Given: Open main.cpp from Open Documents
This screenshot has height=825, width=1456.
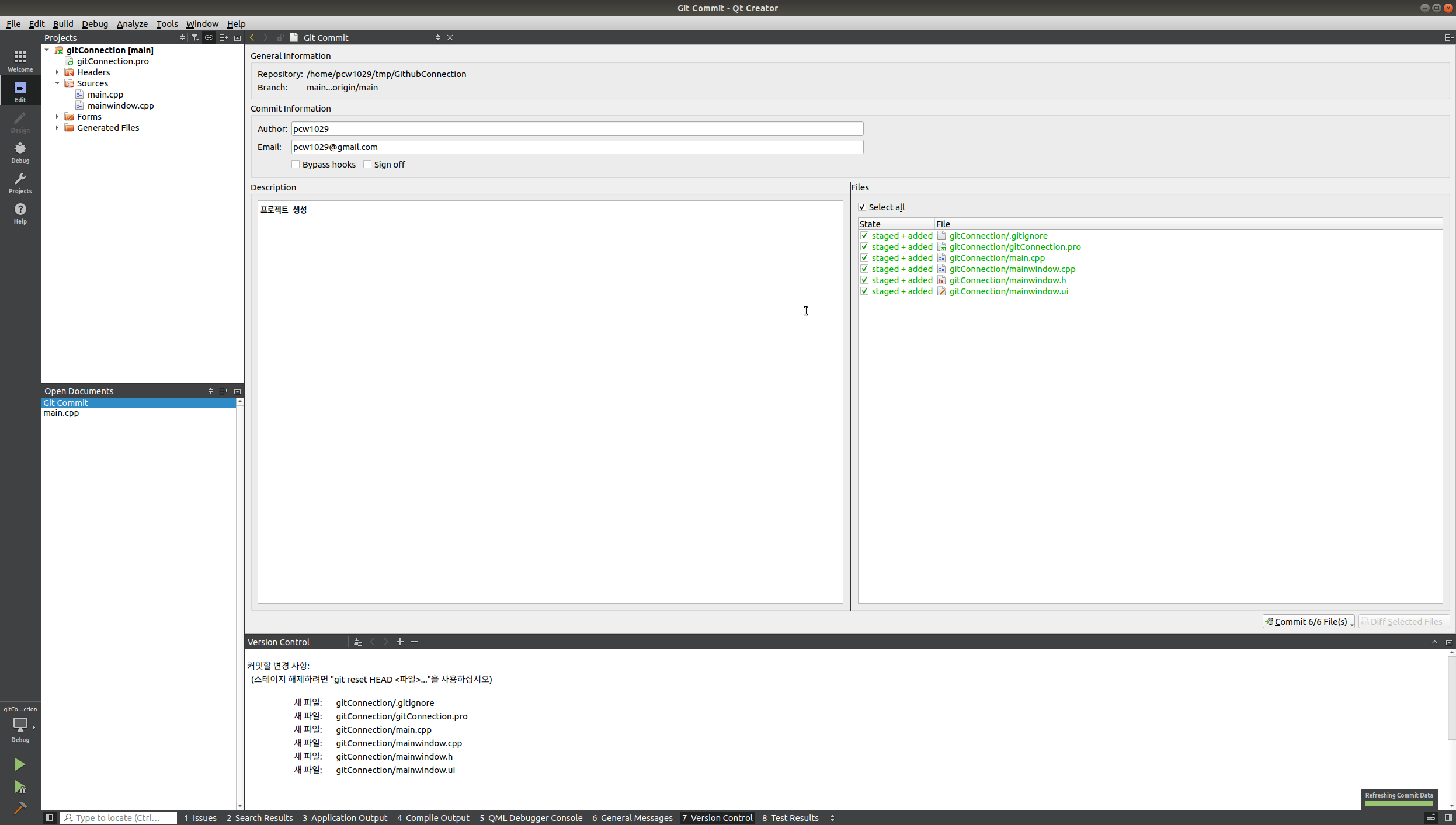Looking at the screenshot, I should (x=61, y=413).
